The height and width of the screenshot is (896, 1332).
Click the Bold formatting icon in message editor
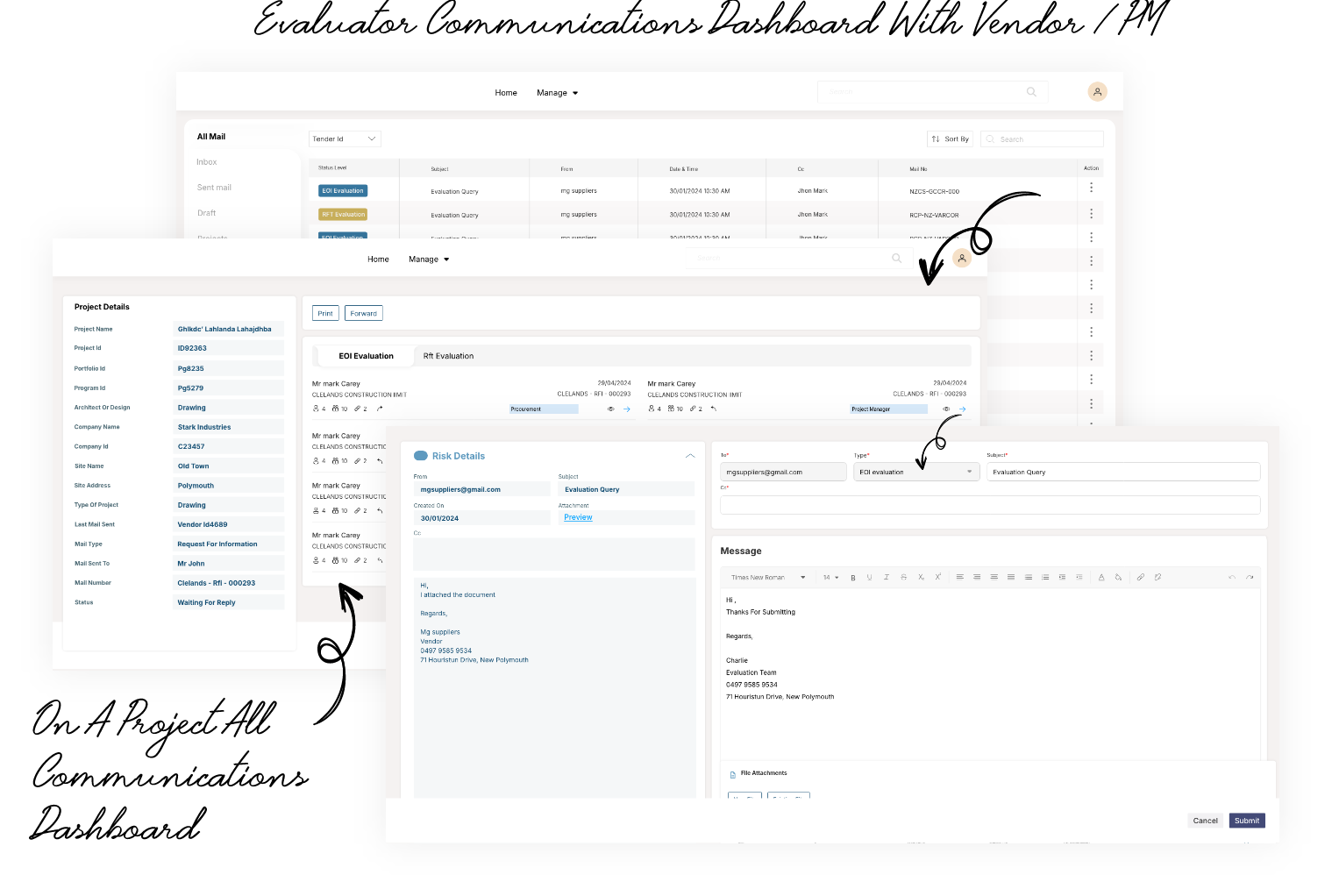(x=852, y=578)
